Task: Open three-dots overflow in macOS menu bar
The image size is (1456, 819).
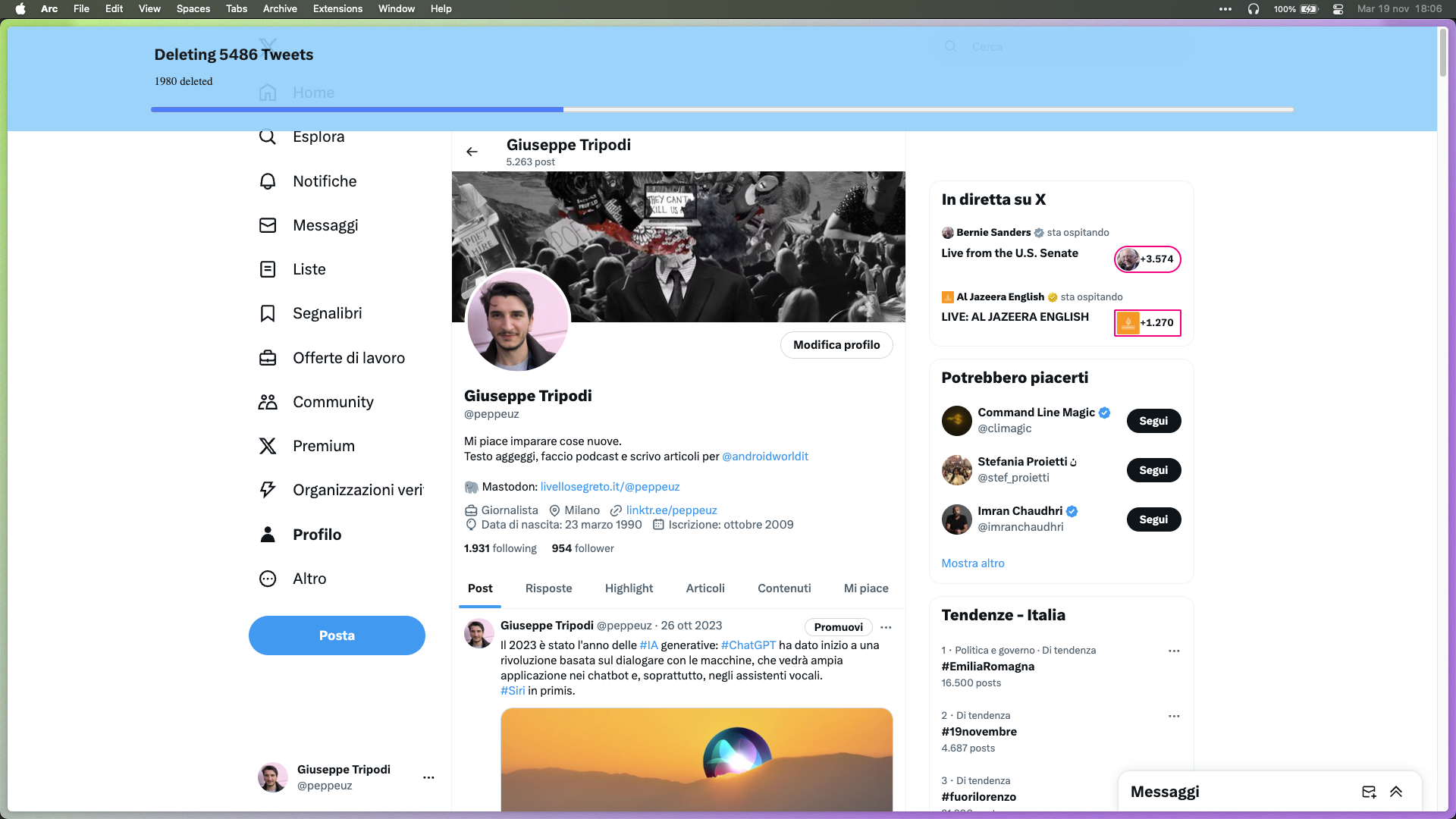Action: pyautogui.click(x=1225, y=9)
